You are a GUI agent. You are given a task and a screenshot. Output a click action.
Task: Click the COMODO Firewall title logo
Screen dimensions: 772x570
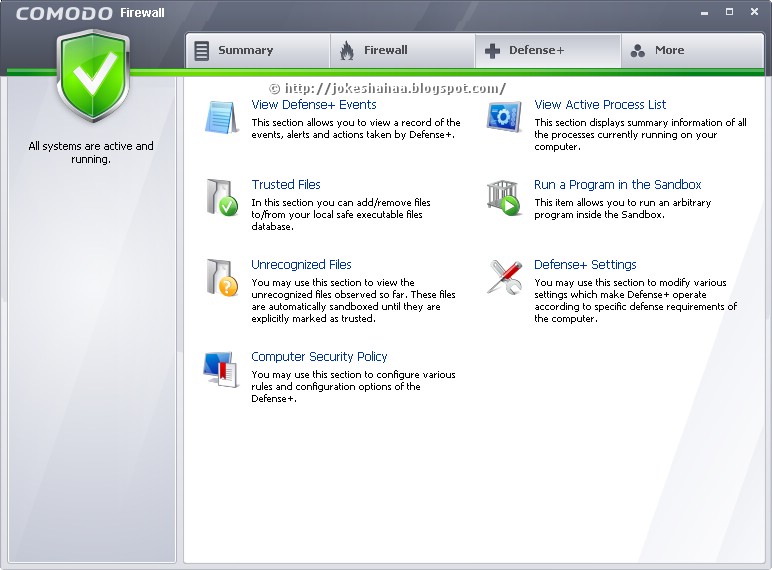click(90, 13)
